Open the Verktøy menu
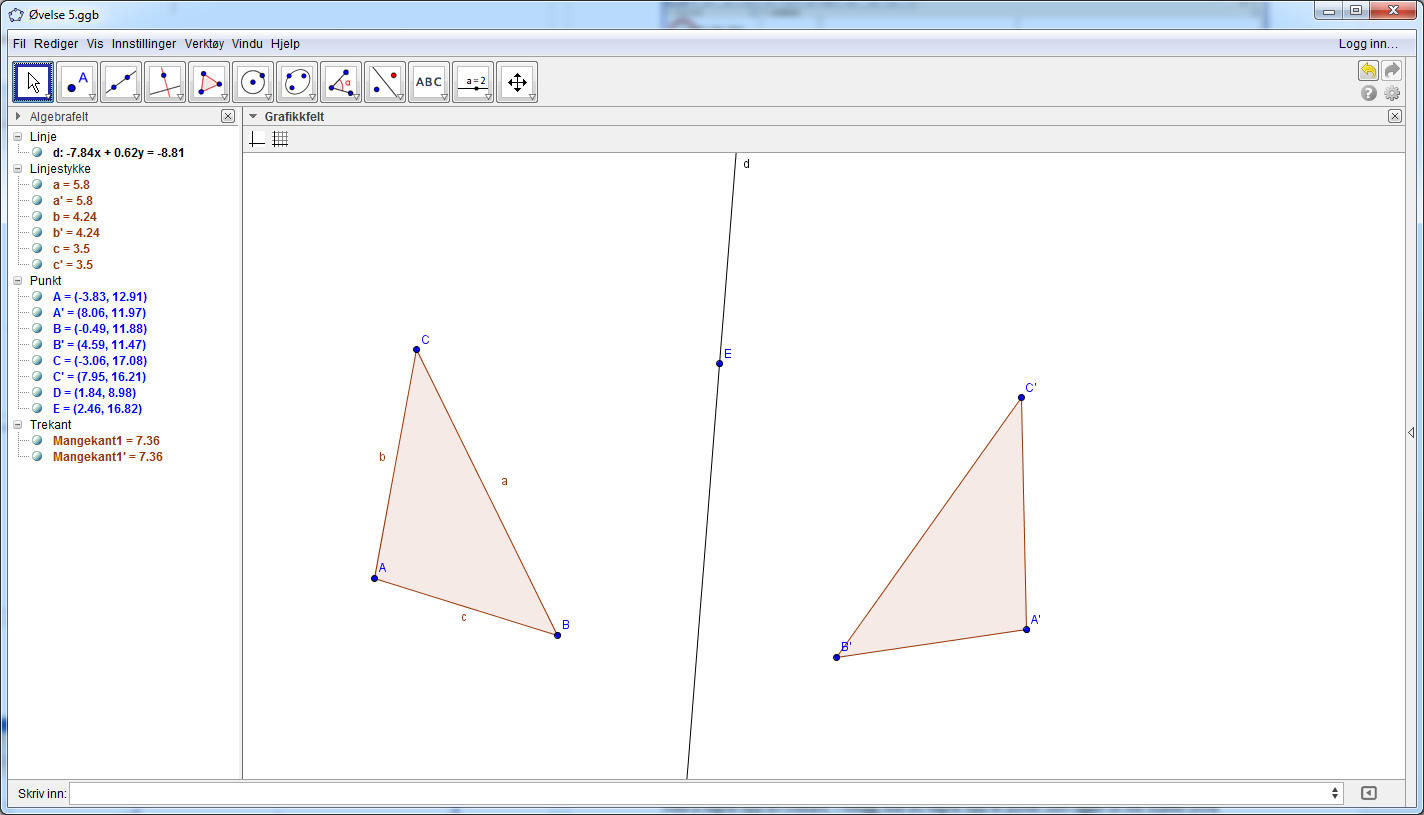This screenshot has height=815, width=1424. point(205,44)
